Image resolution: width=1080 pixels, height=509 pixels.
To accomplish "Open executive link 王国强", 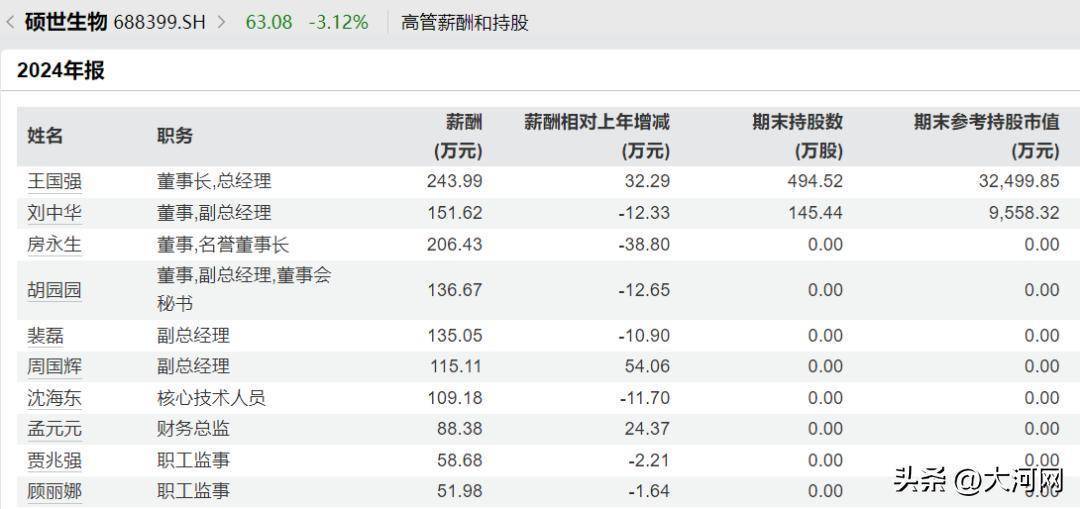I will pyautogui.click(x=54, y=181).
